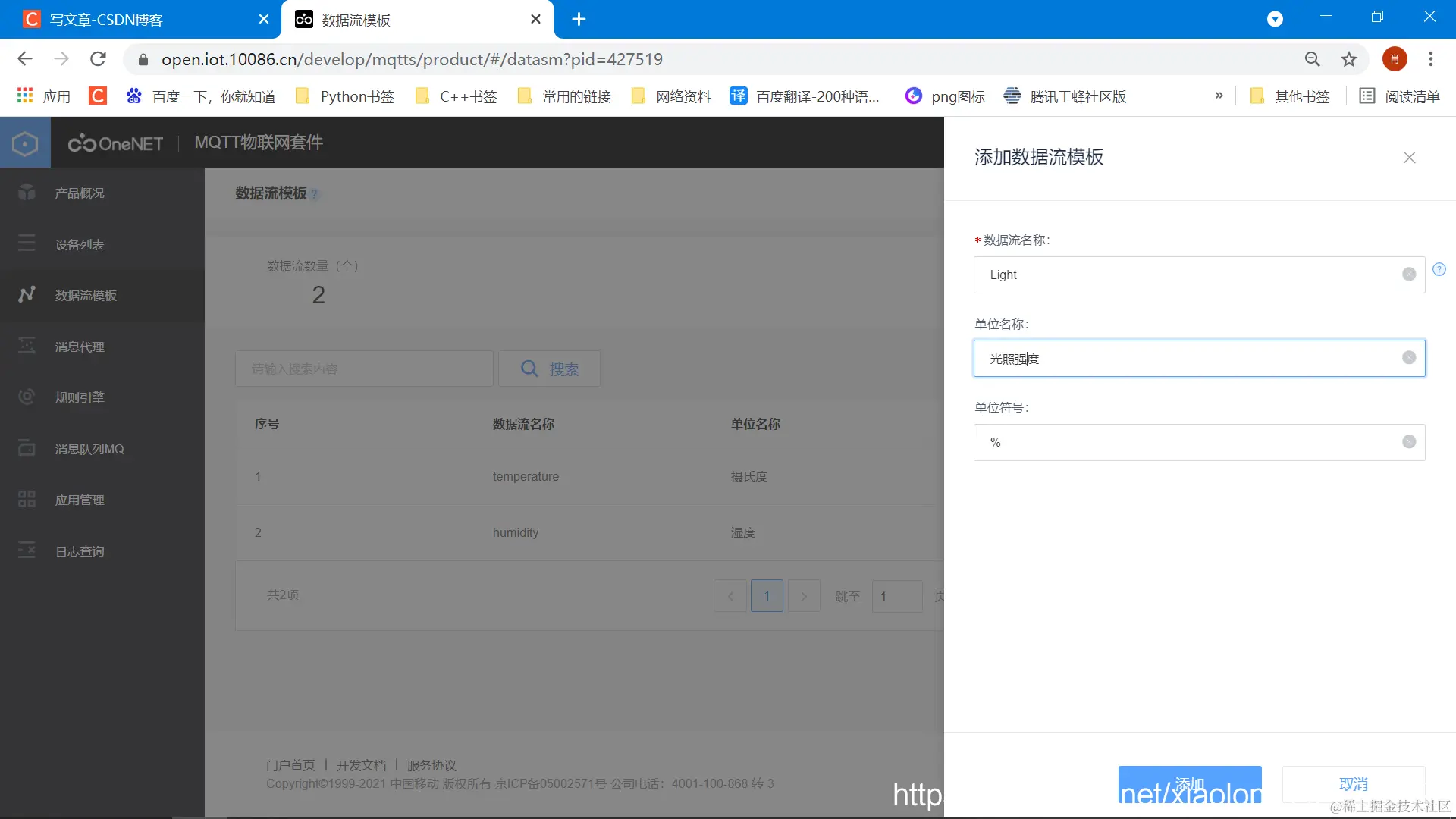The height and width of the screenshot is (819, 1456).
Task: Click the bookmark star in the address bar
Action: [x=1348, y=59]
